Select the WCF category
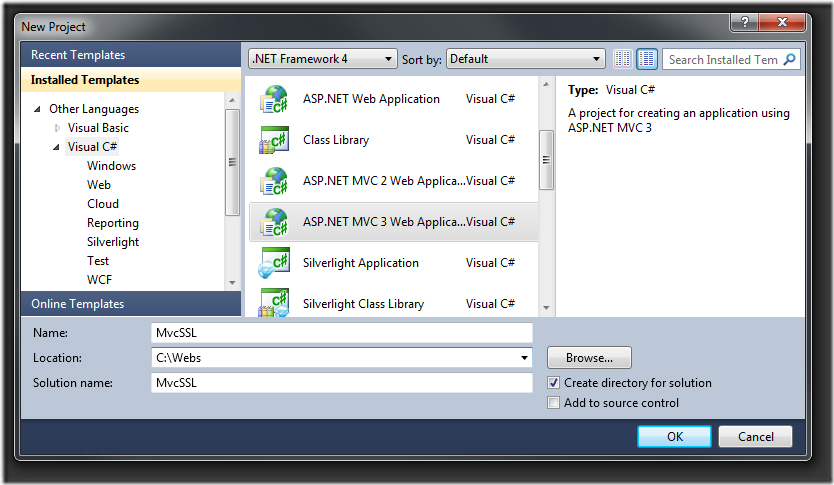 coord(99,280)
